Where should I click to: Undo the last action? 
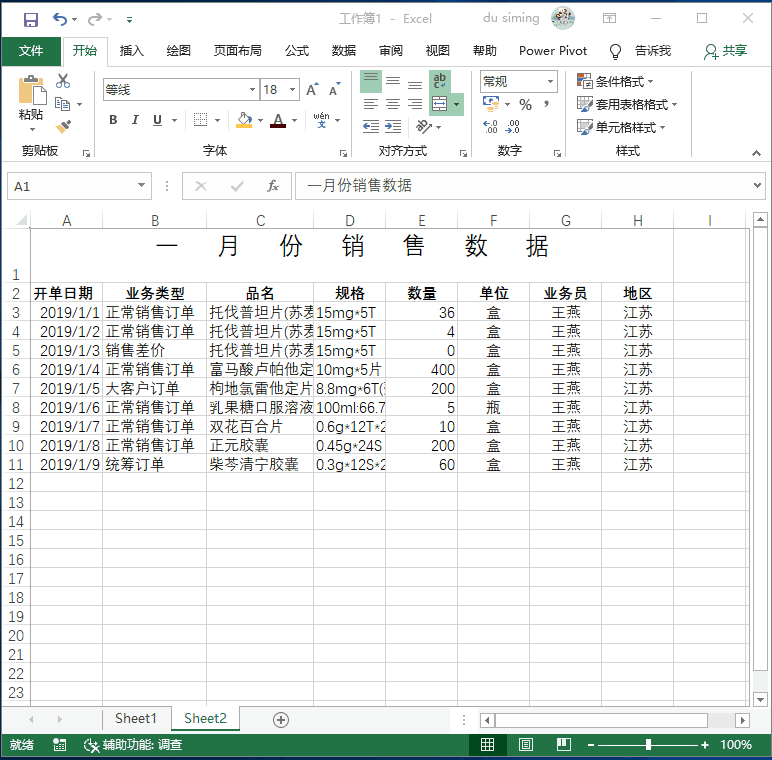point(60,20)
